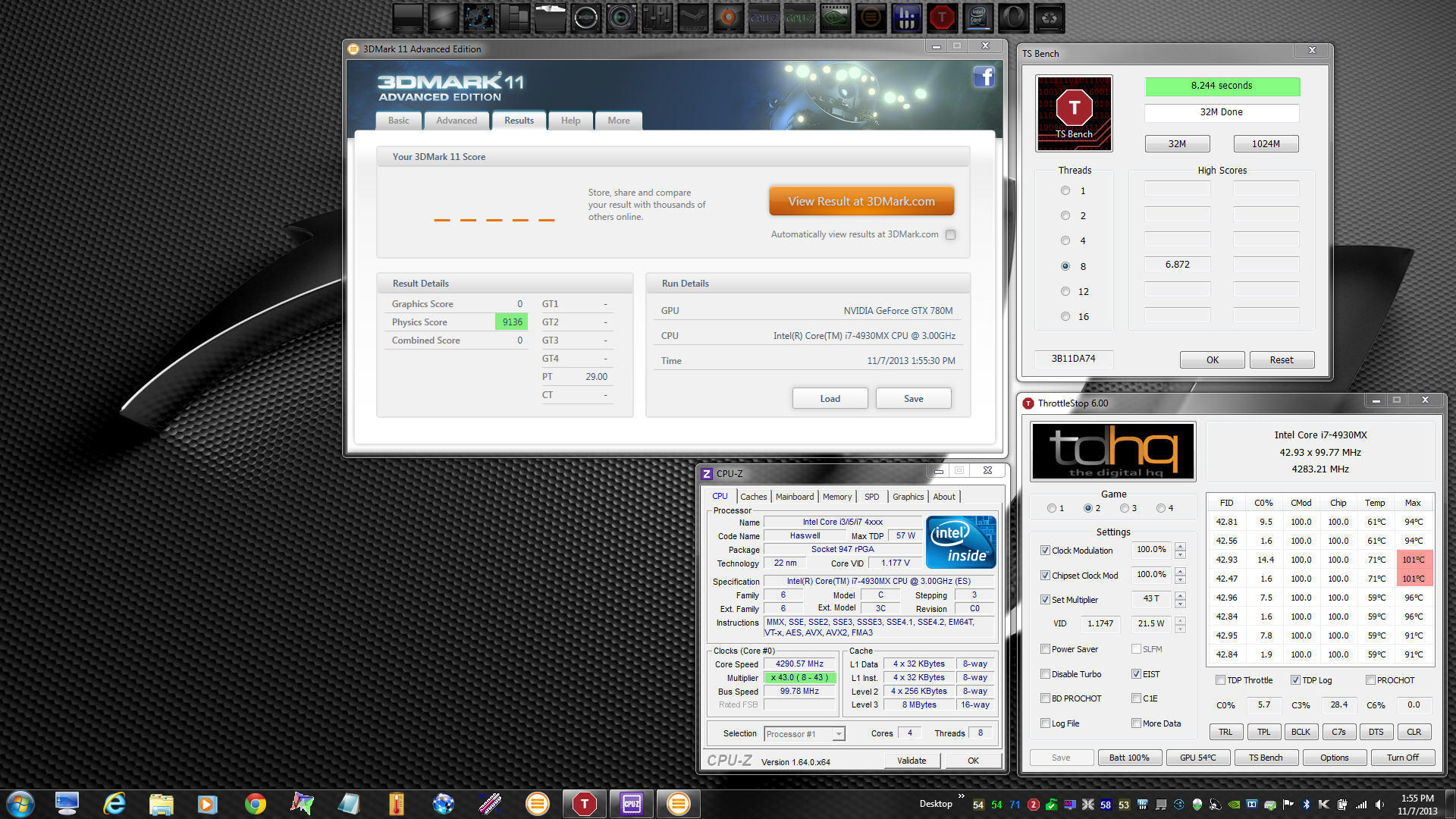Open Google Chrome from taskbar

[x=255, y=804]
